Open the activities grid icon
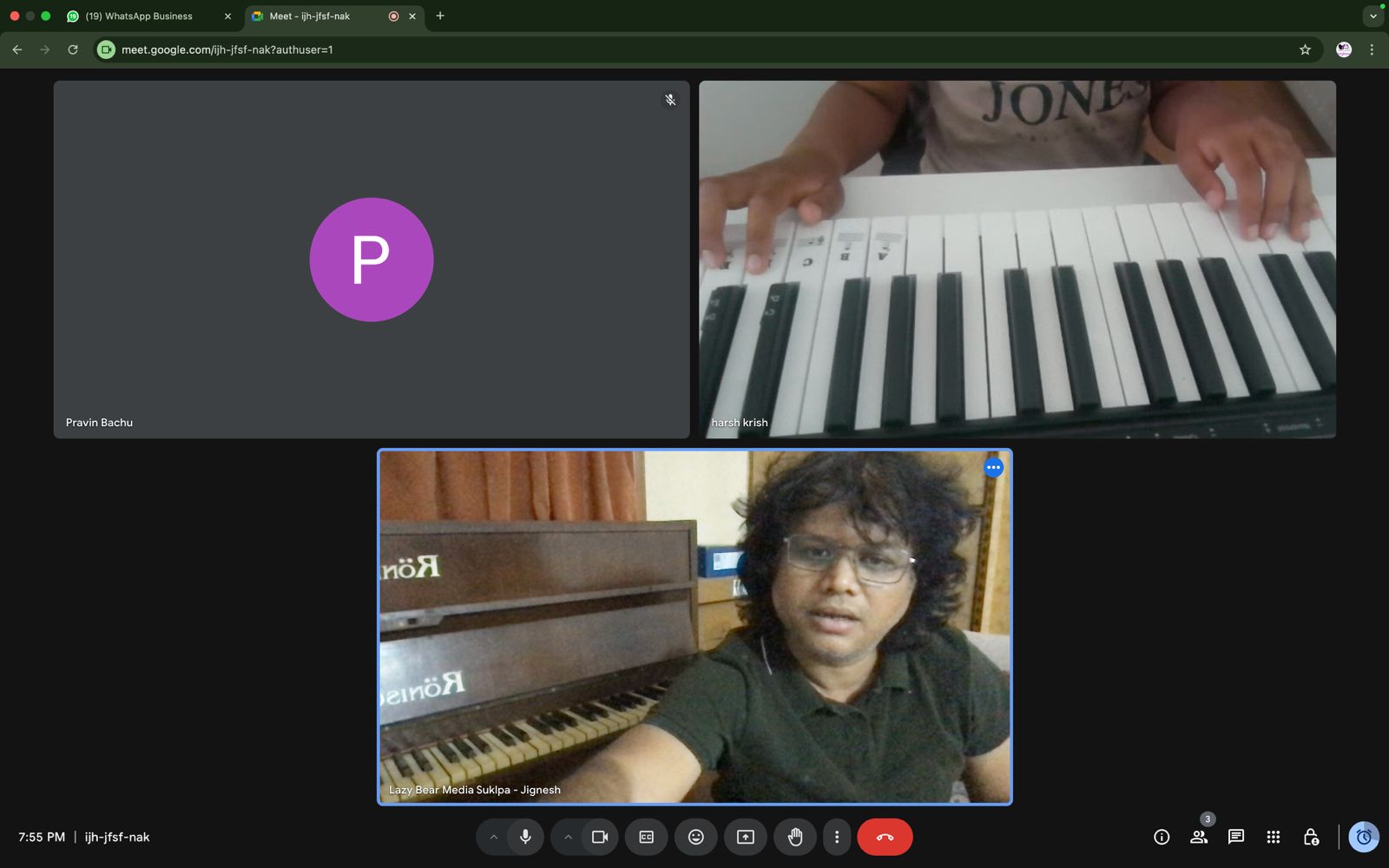Viewport: 1389px width, 868px height. tap(1274, 837)
